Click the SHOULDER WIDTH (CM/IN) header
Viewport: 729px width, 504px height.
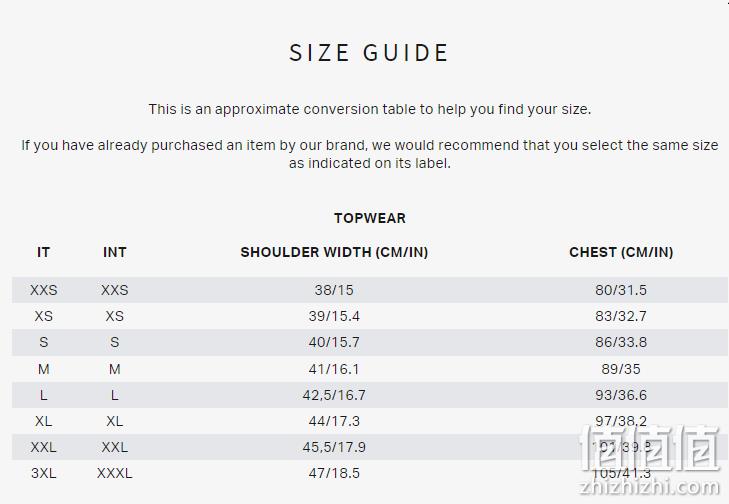[334, 252]
